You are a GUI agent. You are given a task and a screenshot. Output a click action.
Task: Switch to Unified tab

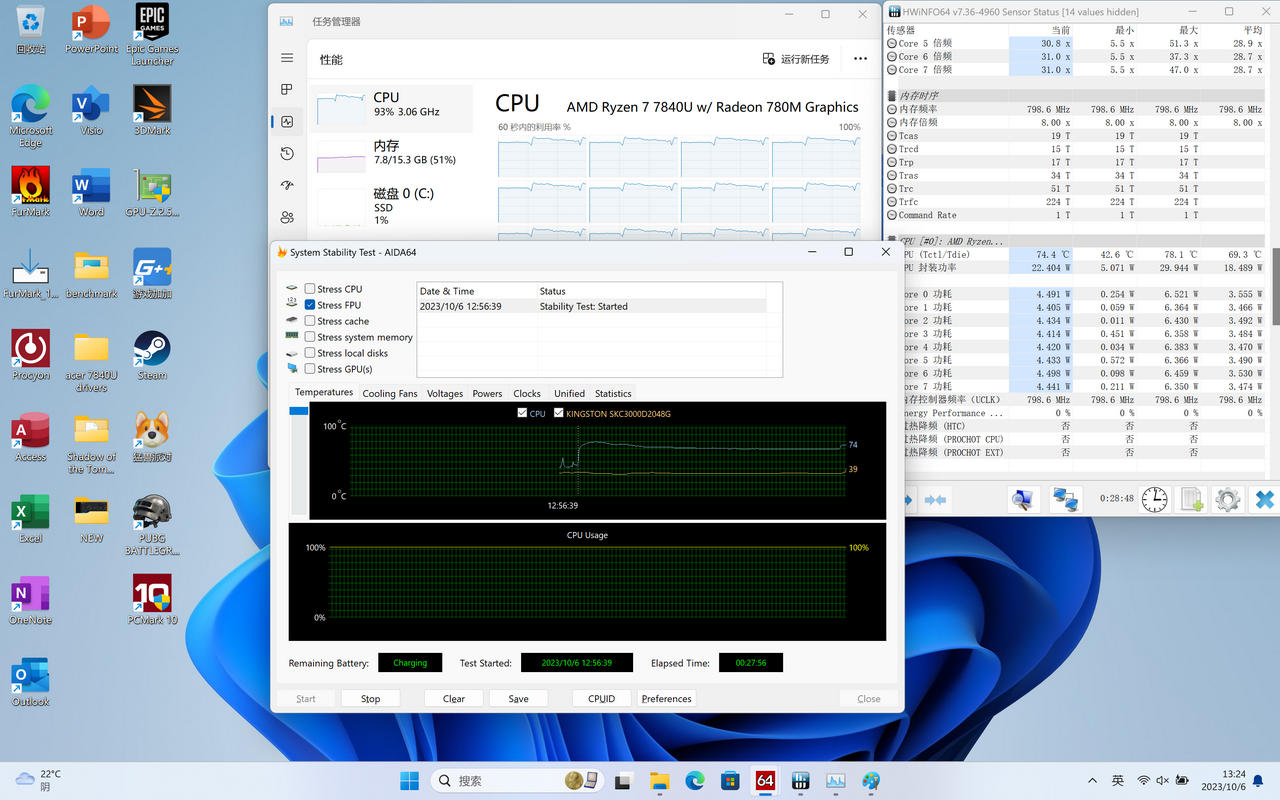pyautogui.click(x=569, y=393)
